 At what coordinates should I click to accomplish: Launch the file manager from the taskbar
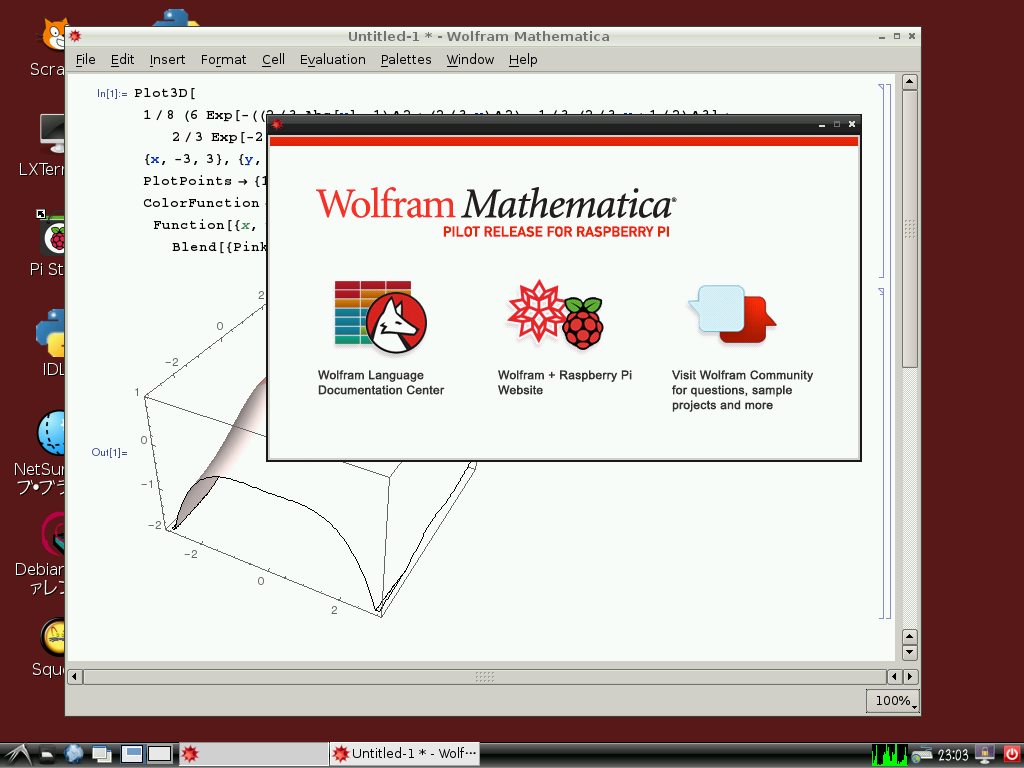point(47,755)
